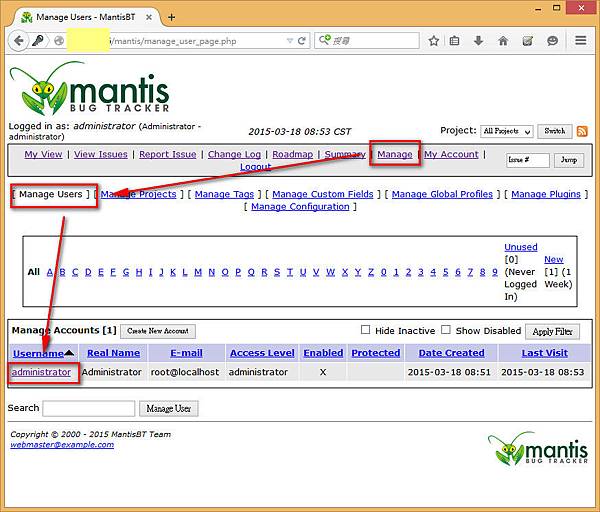This screenshot has height=512, width=600.
Task: Click the browser back arrow button
Action: [x=18, y=41]
